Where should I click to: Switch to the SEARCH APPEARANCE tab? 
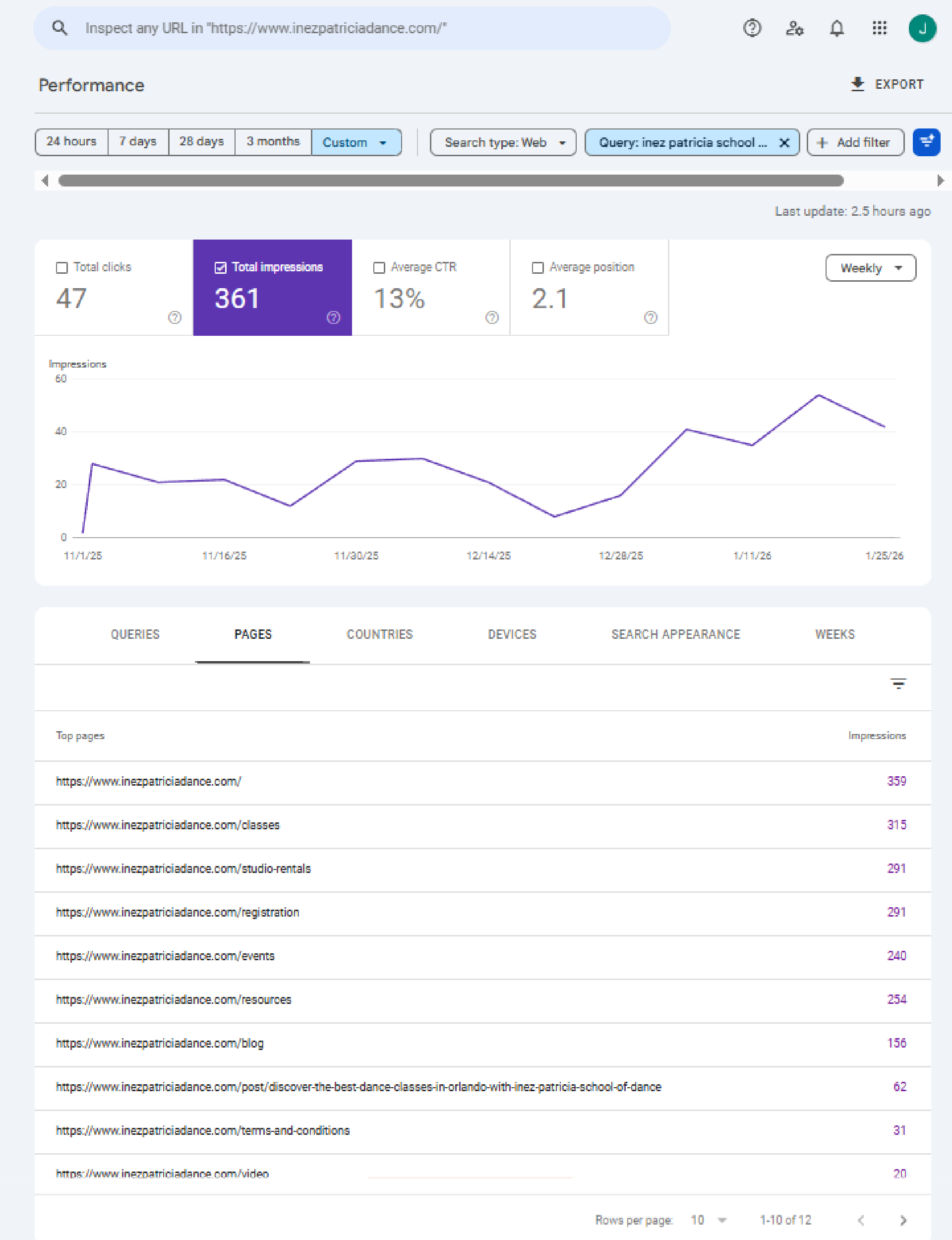(675, 635)
